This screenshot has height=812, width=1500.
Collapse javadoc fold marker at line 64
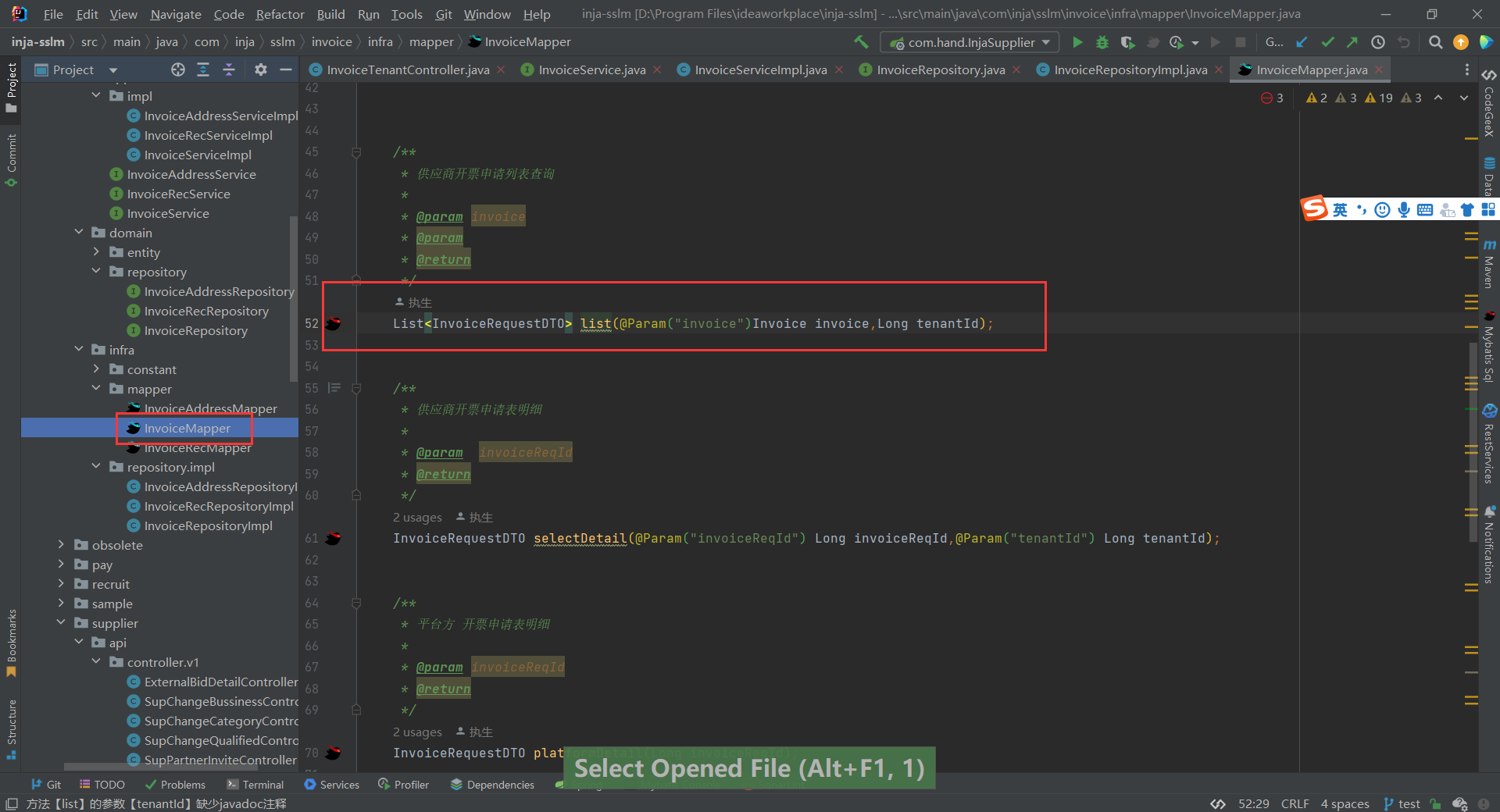click(x=356, y=603)
